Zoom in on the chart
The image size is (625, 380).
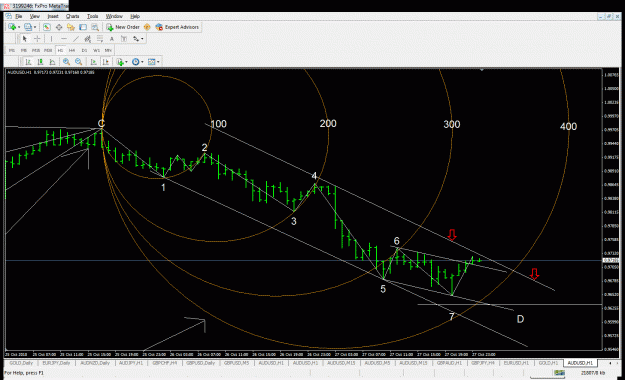[66, 62]
